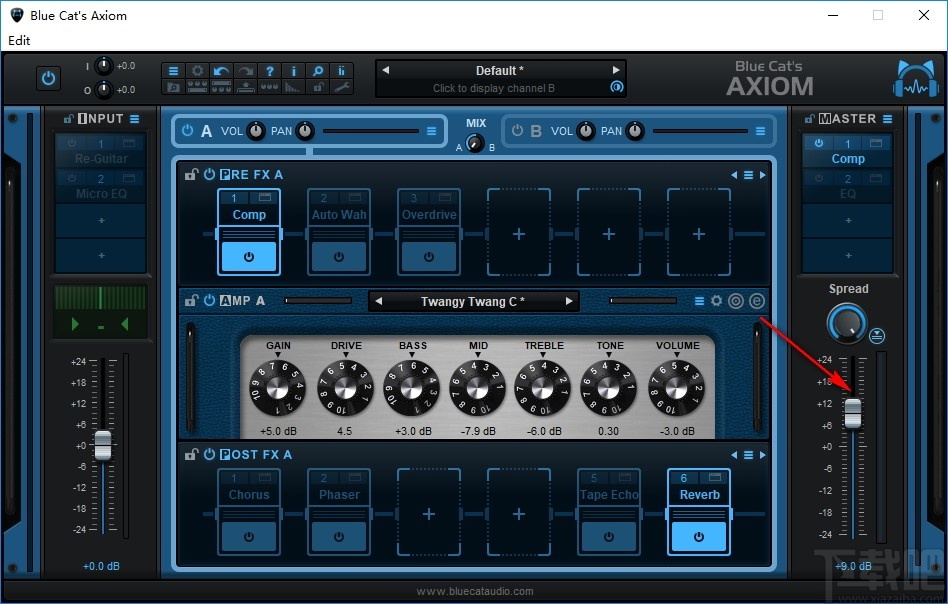Click the unlock padlock icon in top toolbar
Viewport: 948px width, 604px height.
click(x=317, y=87)
